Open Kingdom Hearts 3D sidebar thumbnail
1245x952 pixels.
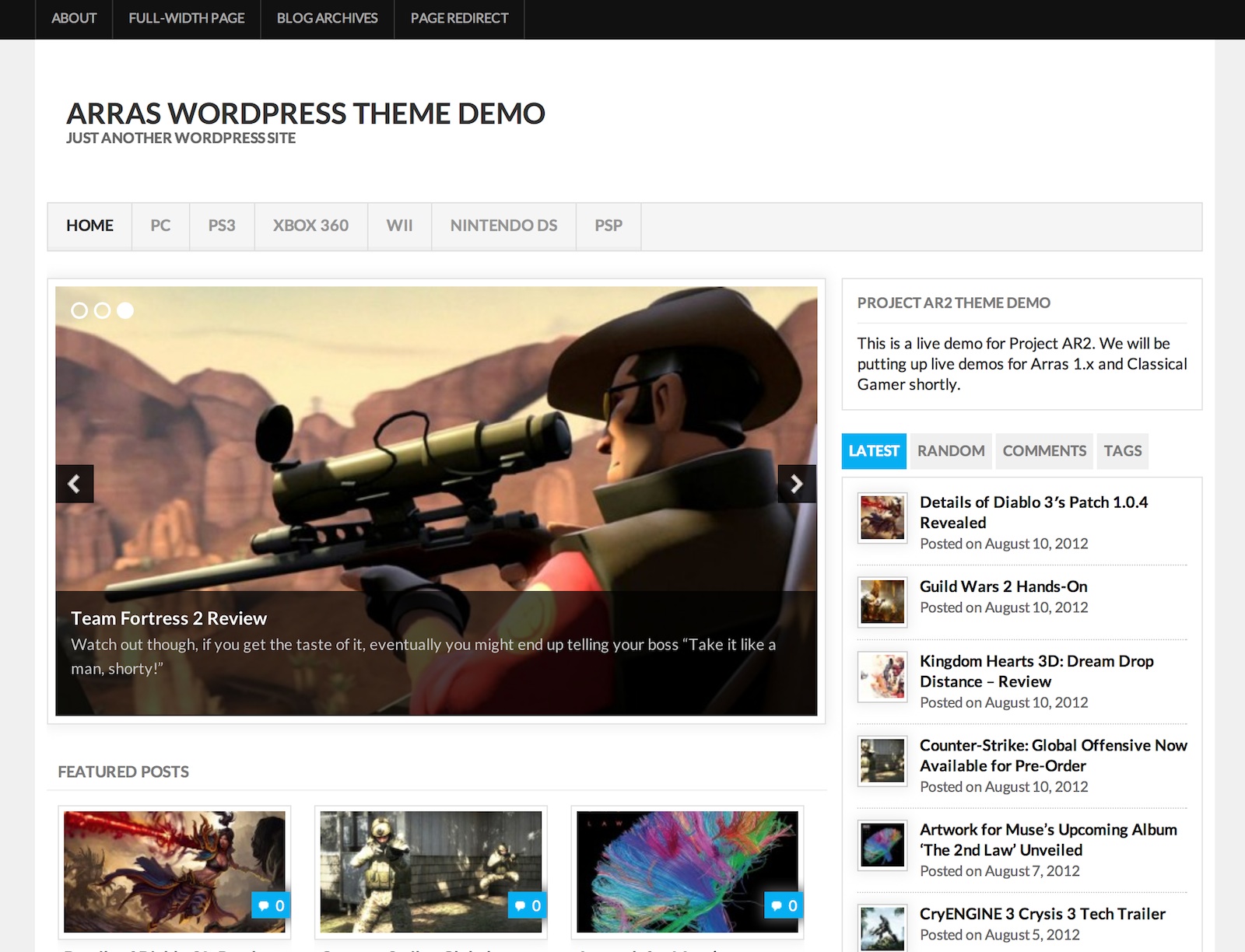[x=882, y=676]
